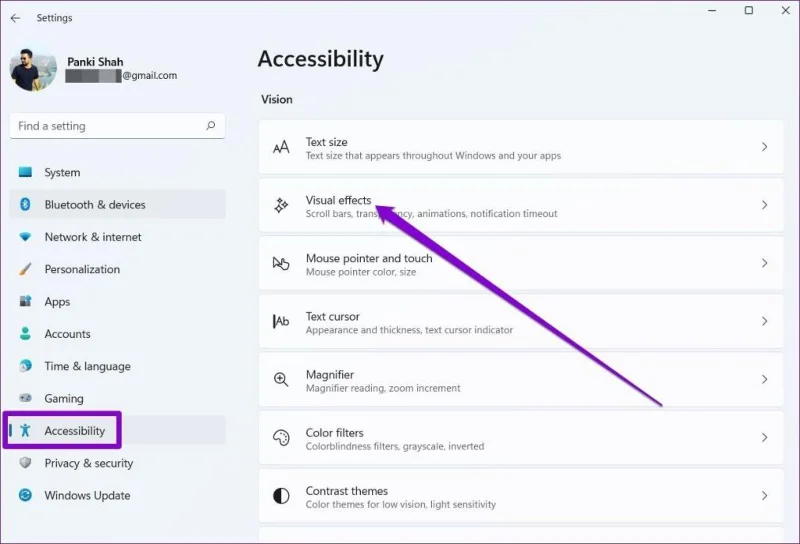Screen dimensions: 800x544
Task: Go to Bluetooth & devices
Action: (x=117, y=204)
